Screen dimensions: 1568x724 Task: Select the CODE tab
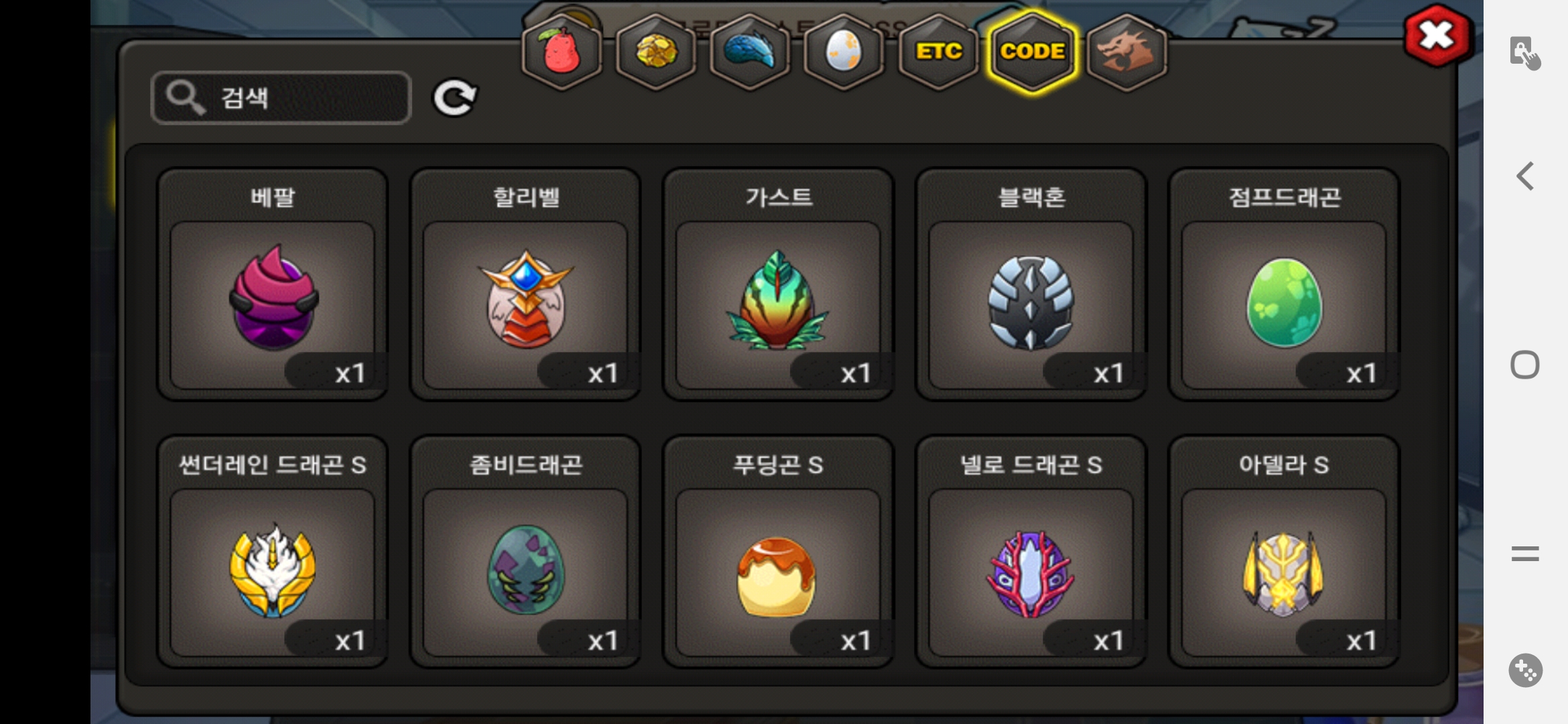(1032, 52)
